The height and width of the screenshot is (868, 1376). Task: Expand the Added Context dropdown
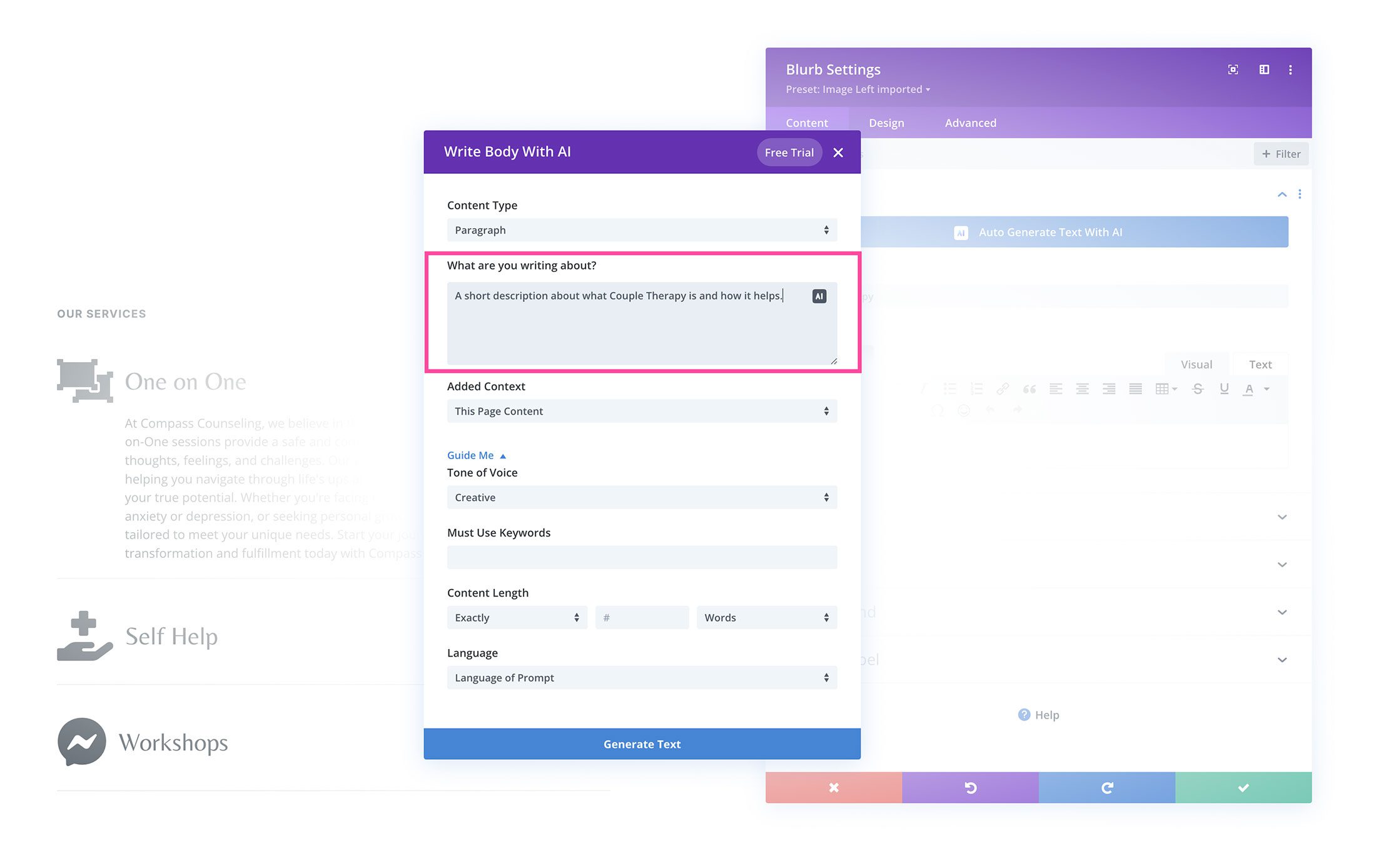(x=641, y=411)
